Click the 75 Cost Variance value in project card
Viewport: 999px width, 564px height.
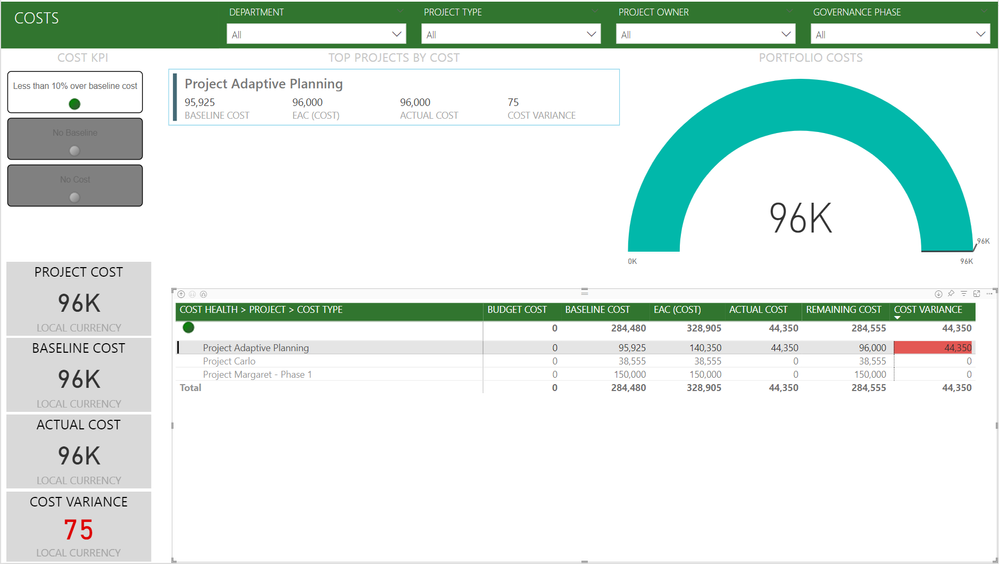click(x=513, y=102)
